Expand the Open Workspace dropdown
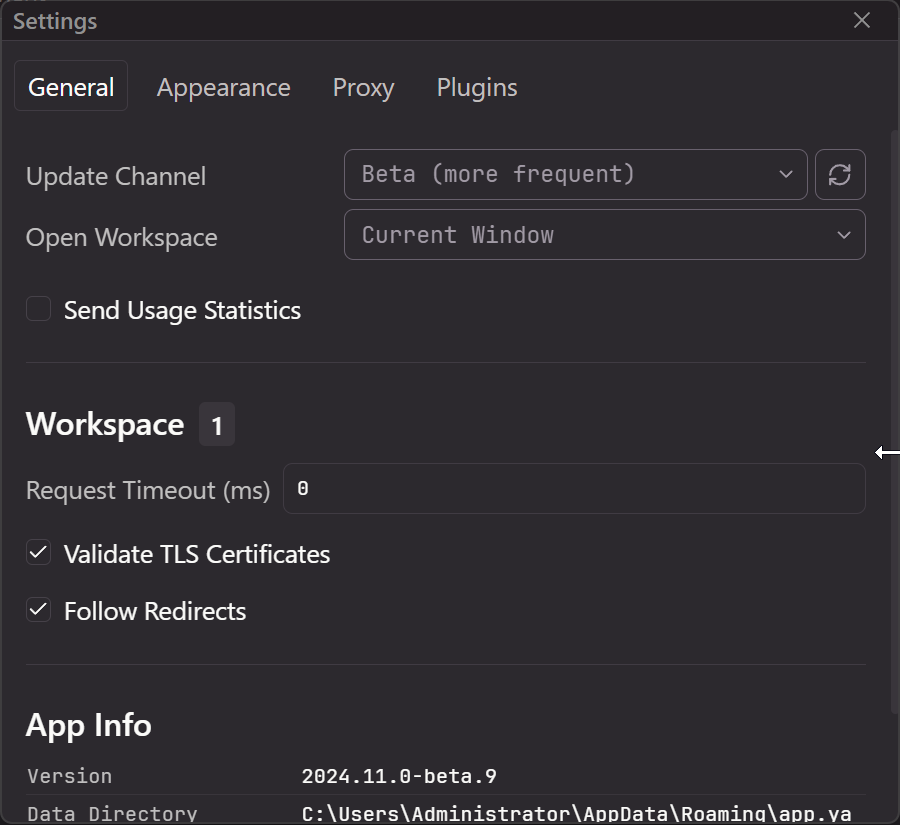900x825 pixels. click(x=604, y=235)
